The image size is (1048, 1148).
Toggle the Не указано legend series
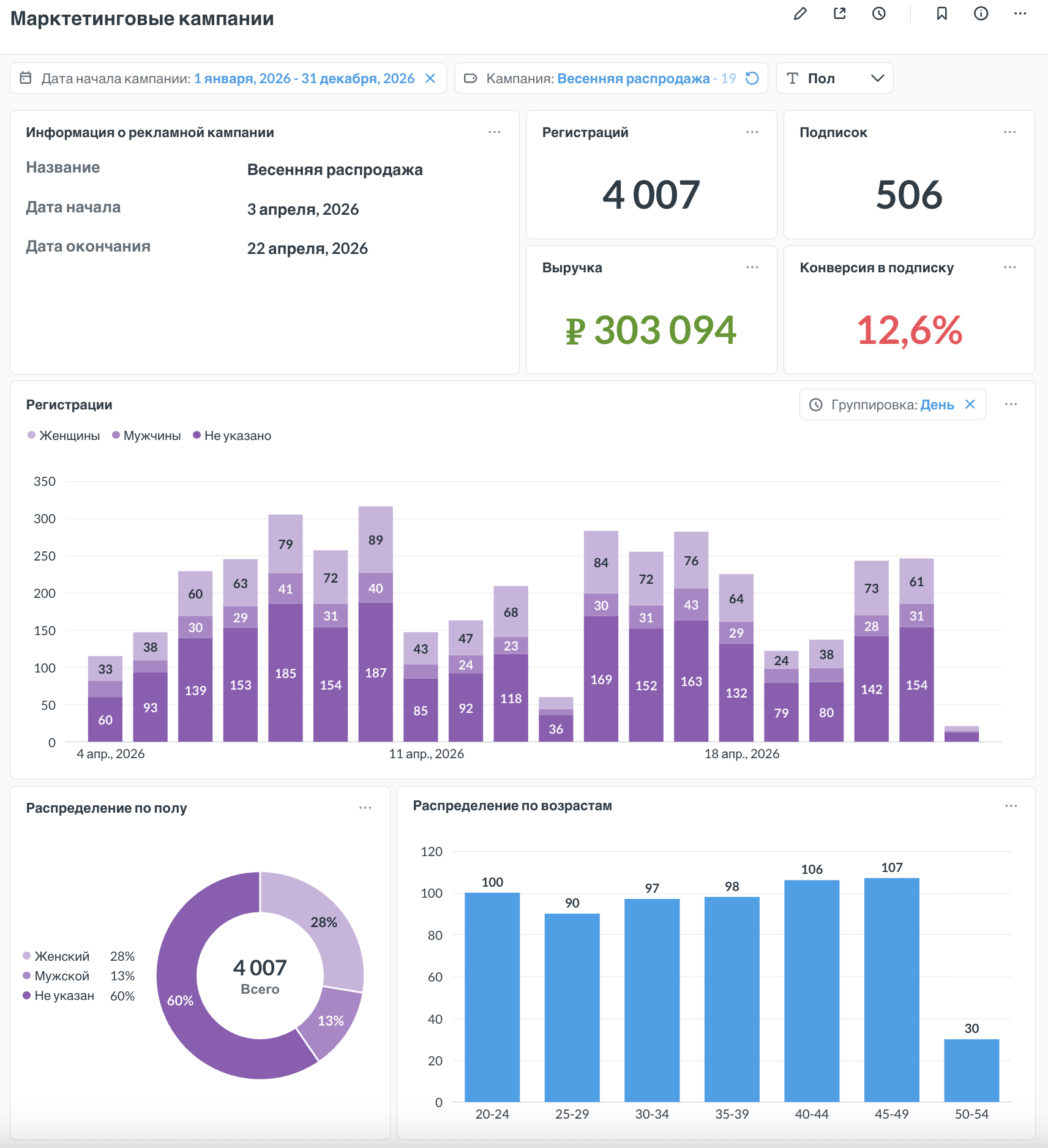[232, 436]
